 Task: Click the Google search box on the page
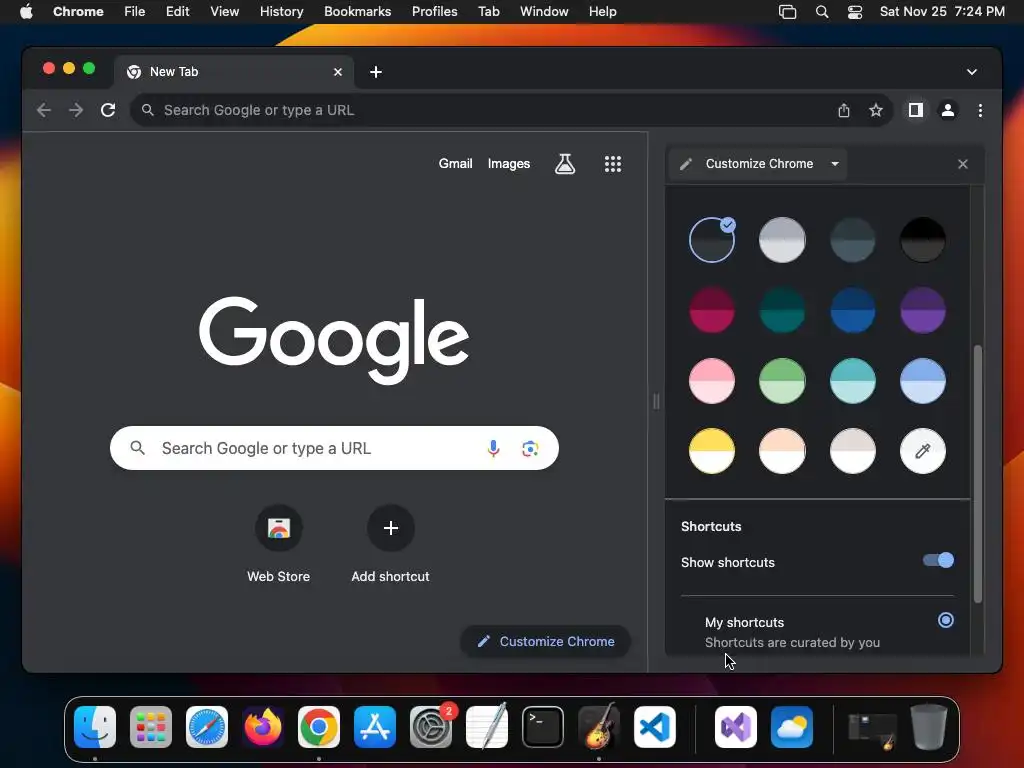pyautogui.click(x=334, y=448)
